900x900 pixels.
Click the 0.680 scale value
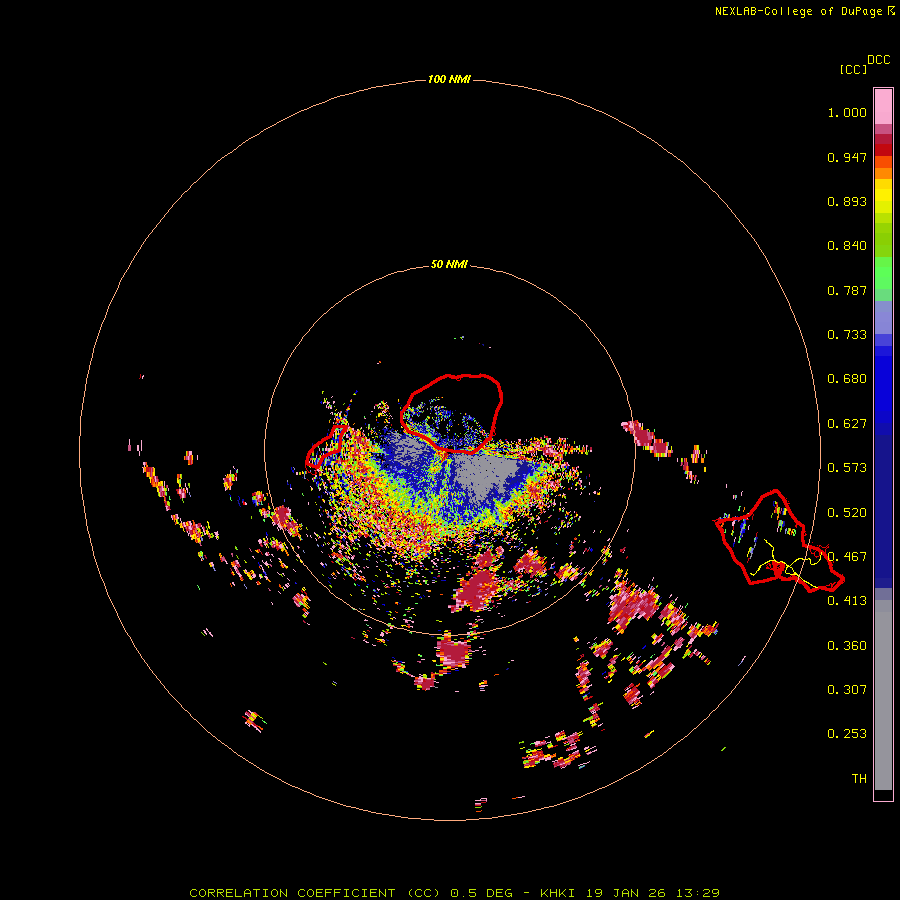tap(847, 379)
